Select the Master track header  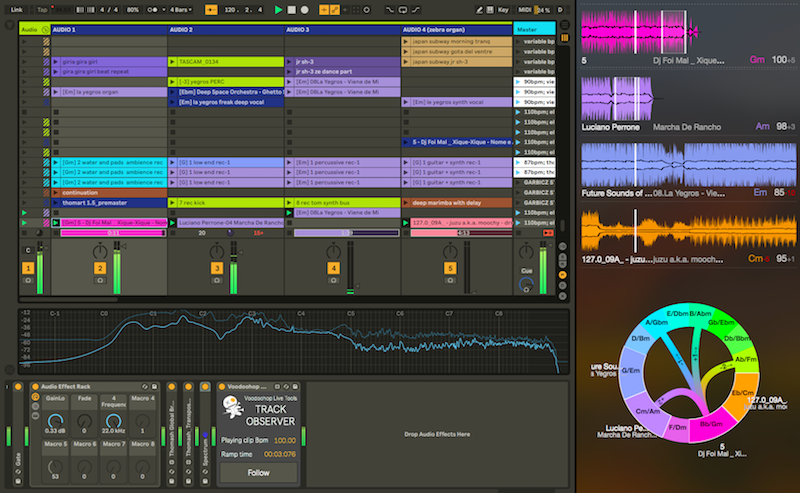[x=534, y=30]
